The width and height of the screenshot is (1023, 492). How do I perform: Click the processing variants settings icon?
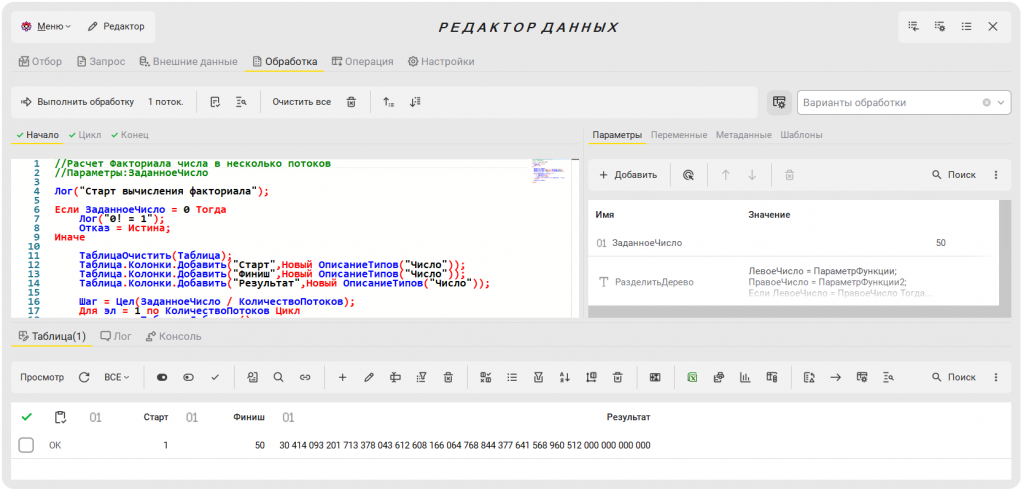point(779,102)
